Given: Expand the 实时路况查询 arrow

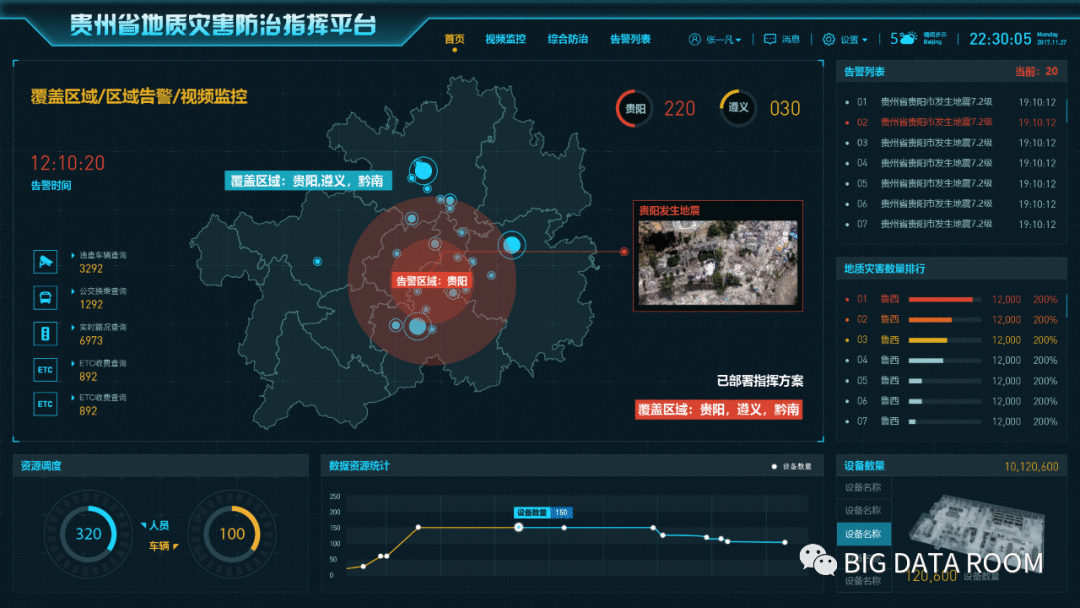Looking at the screenshot, I should tap(73, 326).
